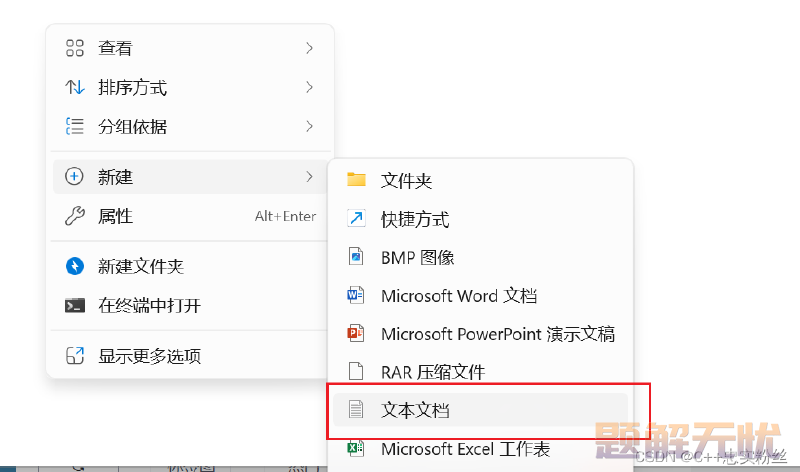Create a new RAR 压缩文件

(x=481, y=372)
